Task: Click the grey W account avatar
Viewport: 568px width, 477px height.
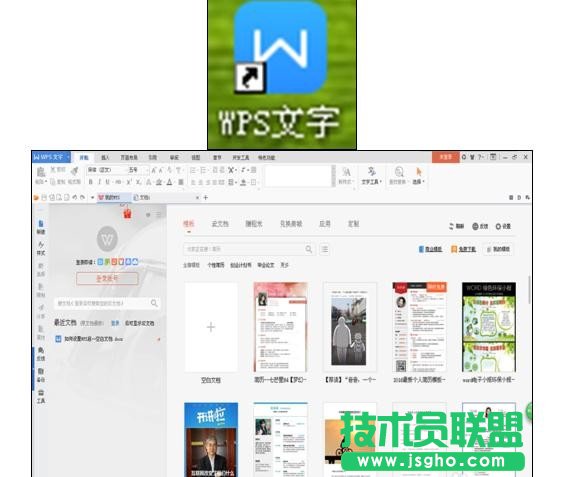Action: coord(107,238)
